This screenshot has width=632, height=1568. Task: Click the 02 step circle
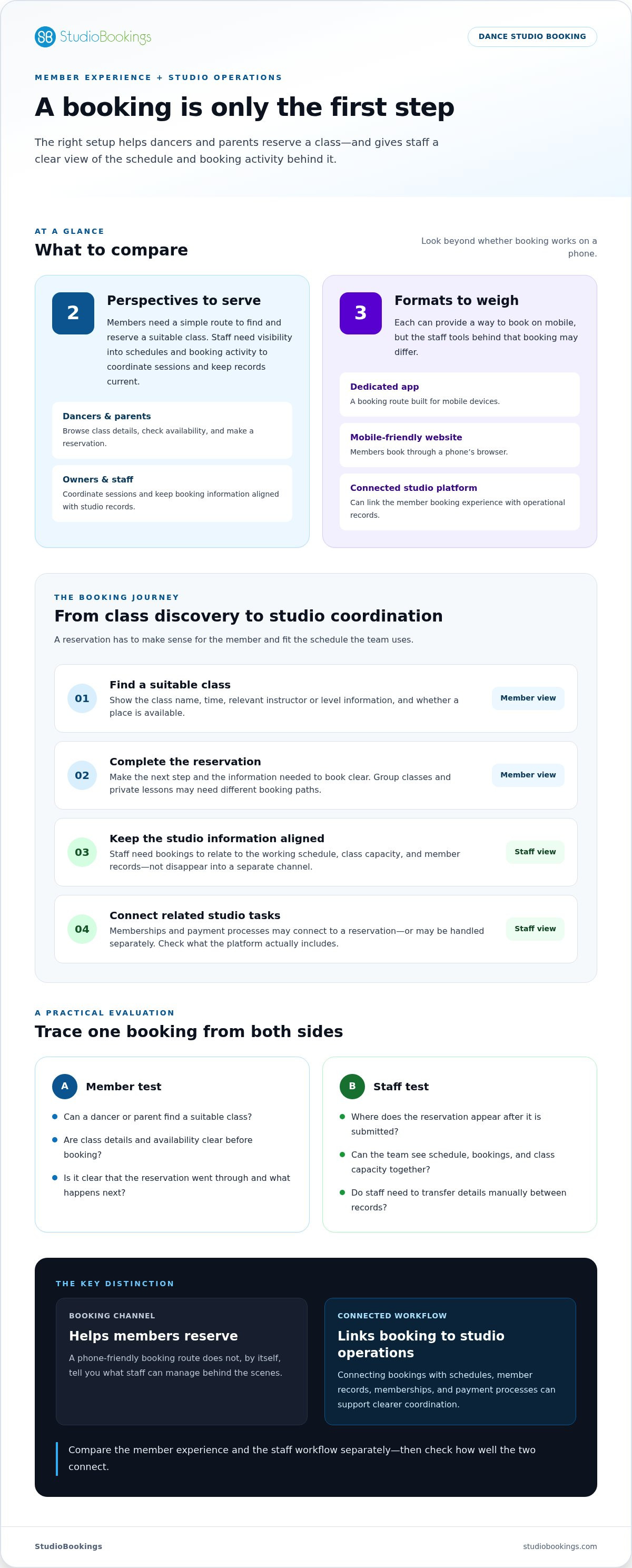pyautogui.click(x=82, y=775)
